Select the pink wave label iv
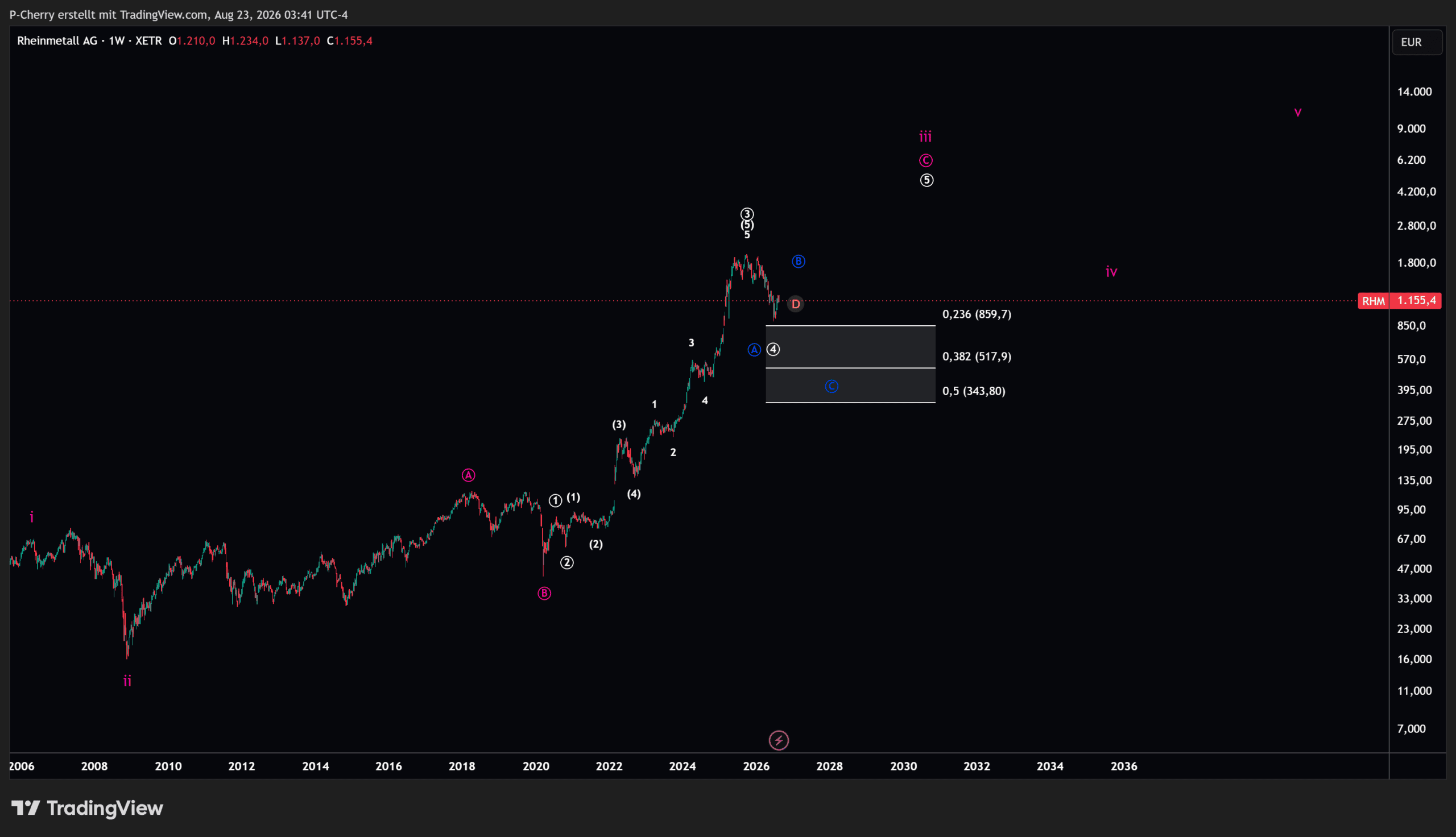 [x=1112, y=271]
